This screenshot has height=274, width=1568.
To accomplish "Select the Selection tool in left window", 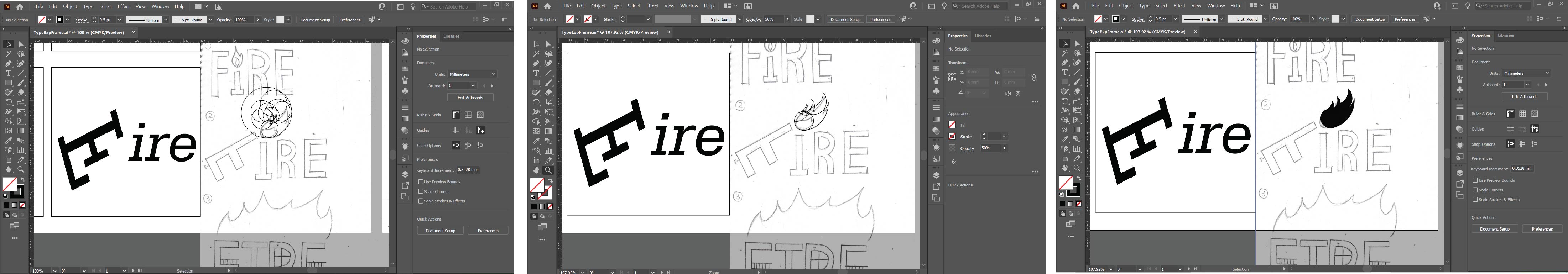I will coord(9,44).
